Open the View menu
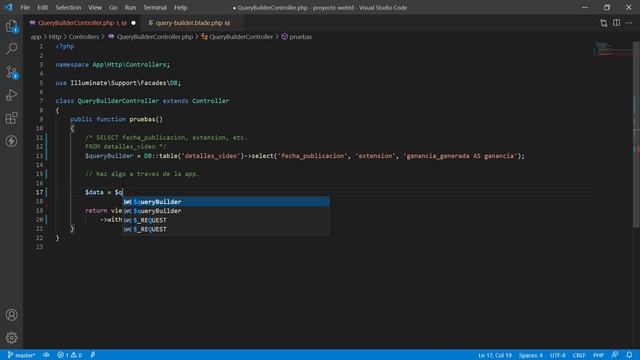The image size is (640, 360). click(95, 7)
